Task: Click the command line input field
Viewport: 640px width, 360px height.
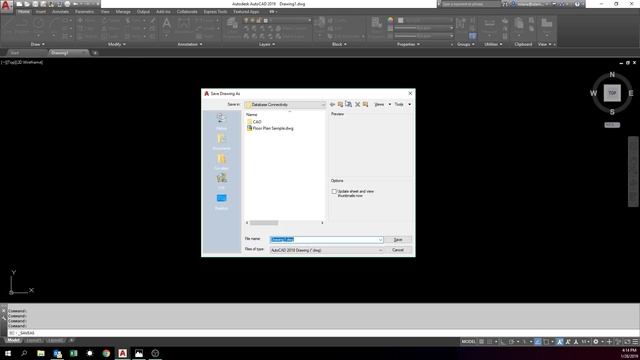Action: (x=322, y=333)
